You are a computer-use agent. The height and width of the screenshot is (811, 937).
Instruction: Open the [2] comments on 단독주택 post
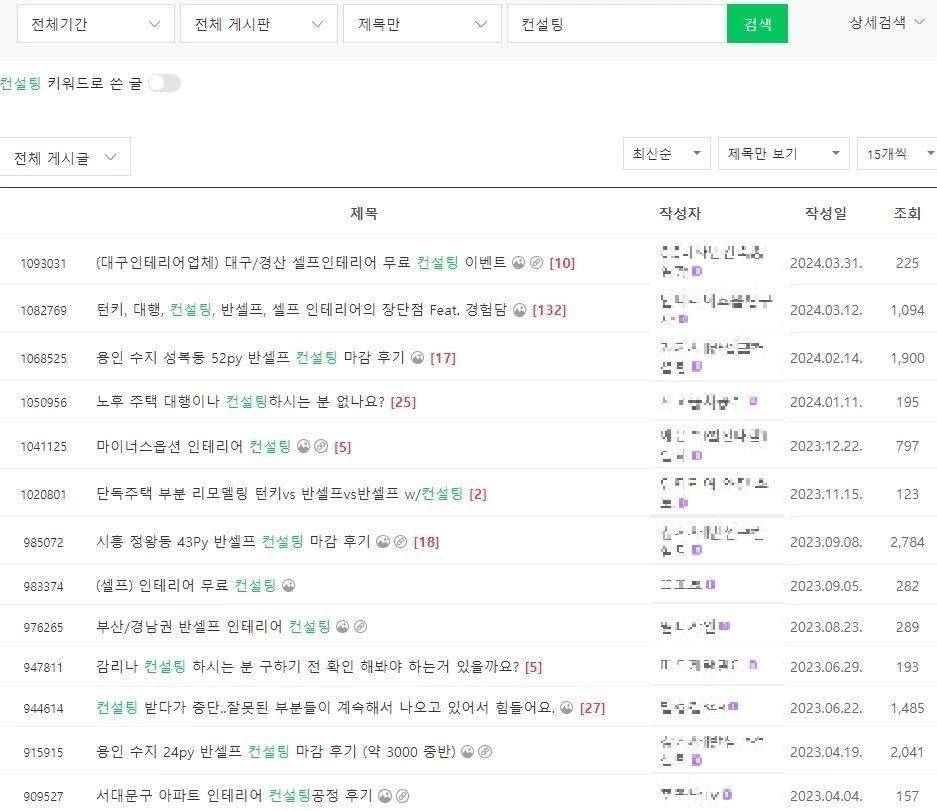click(x=477, y=494)
